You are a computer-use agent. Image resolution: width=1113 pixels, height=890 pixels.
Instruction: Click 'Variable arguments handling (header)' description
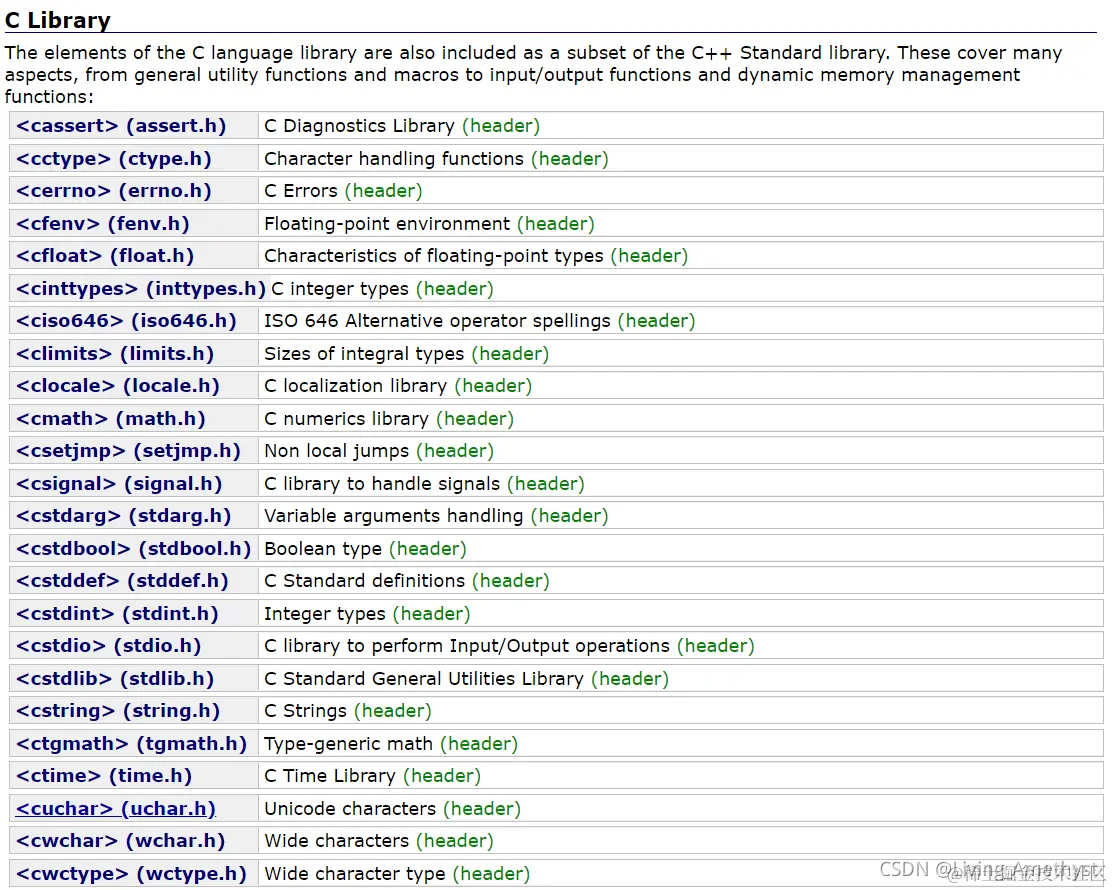tap(437, 515)
